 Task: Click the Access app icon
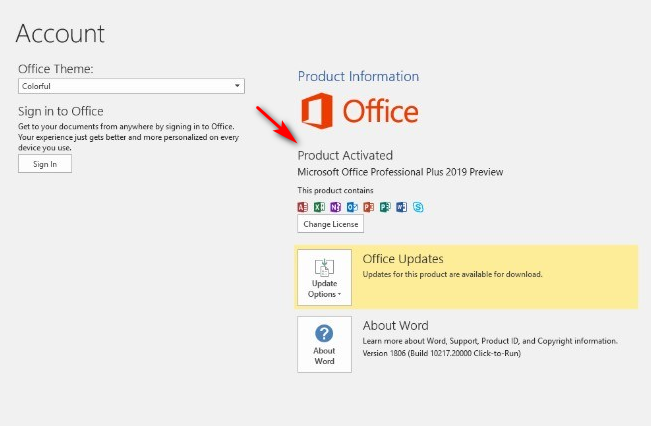click(x=303, y=207)
